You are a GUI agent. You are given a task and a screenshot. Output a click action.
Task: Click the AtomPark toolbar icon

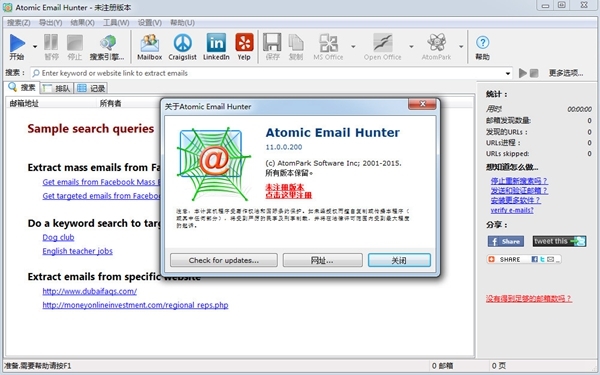437,42
